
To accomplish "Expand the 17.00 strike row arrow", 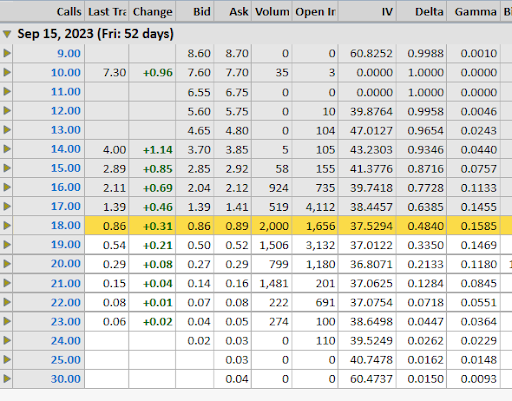I will pos(7,206).
